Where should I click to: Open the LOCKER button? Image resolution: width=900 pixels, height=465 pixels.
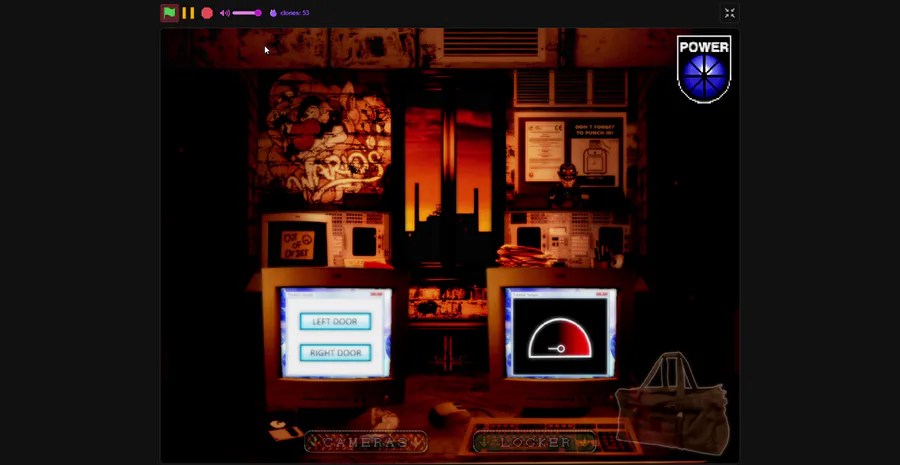pyautogui.click(x=535, y=442)
